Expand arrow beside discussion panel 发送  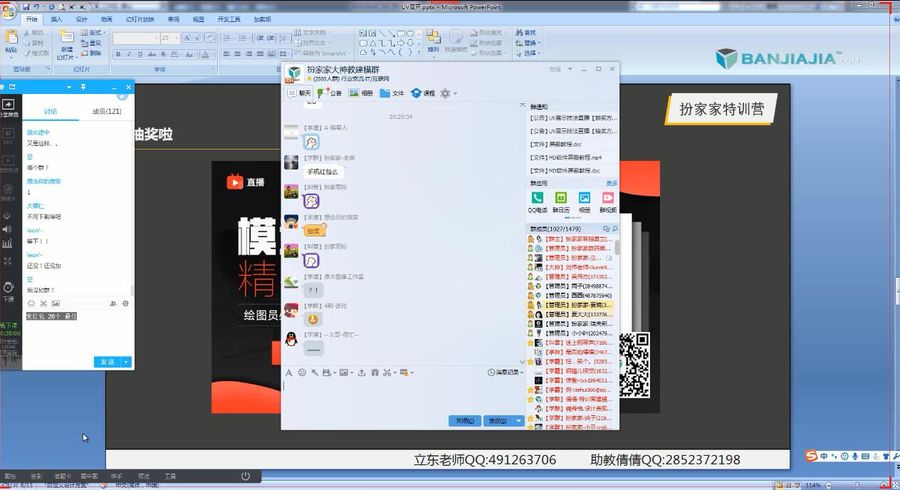click(x=126, y=362)
